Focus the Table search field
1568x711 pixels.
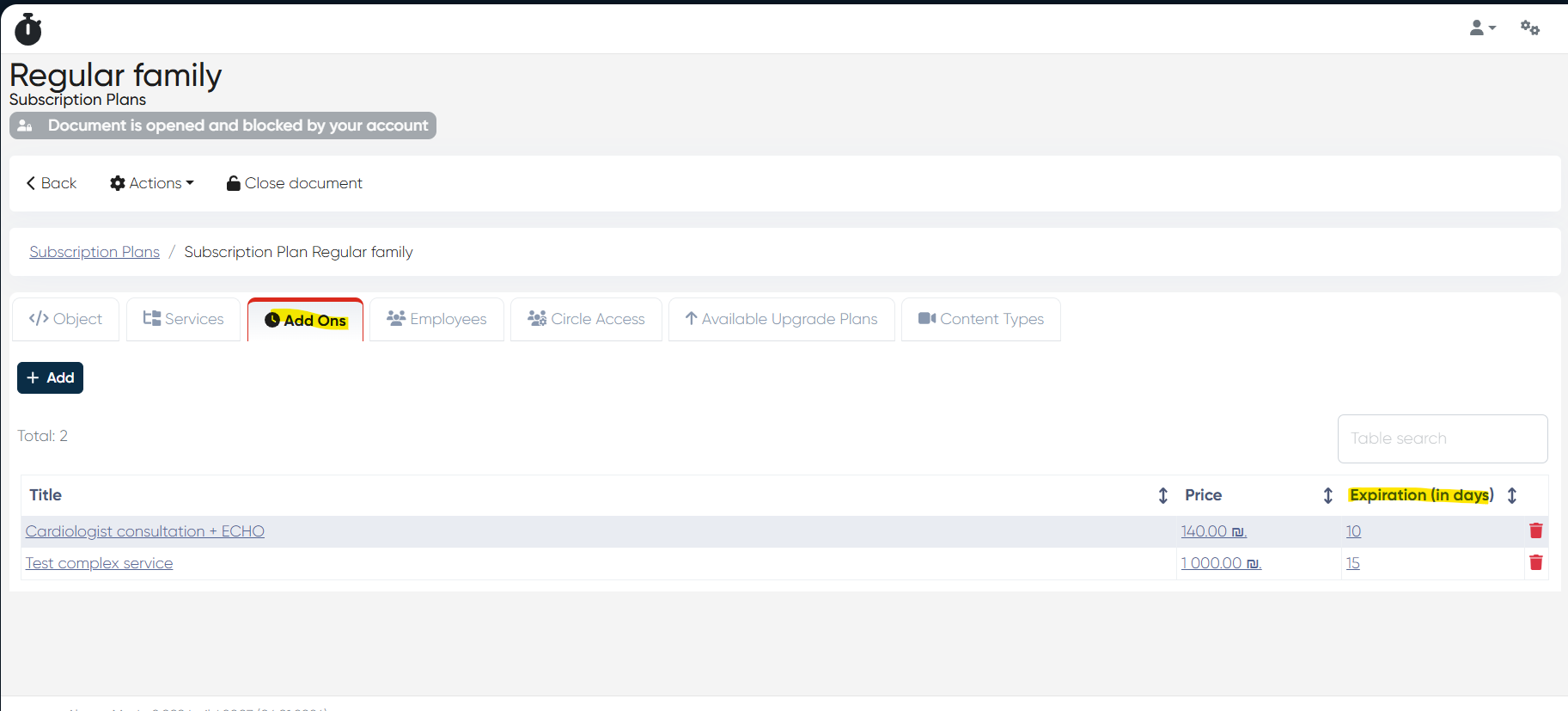(x=1442, y=438)
